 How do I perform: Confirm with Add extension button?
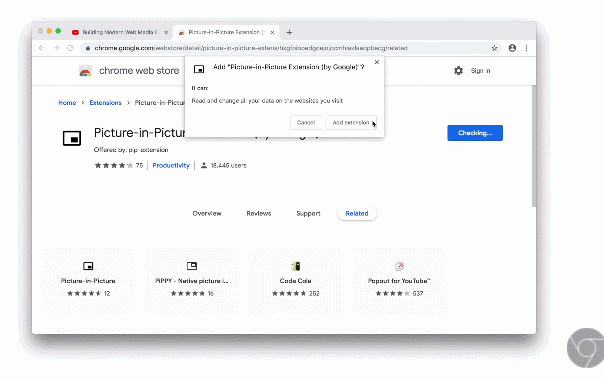coord(351,122)
